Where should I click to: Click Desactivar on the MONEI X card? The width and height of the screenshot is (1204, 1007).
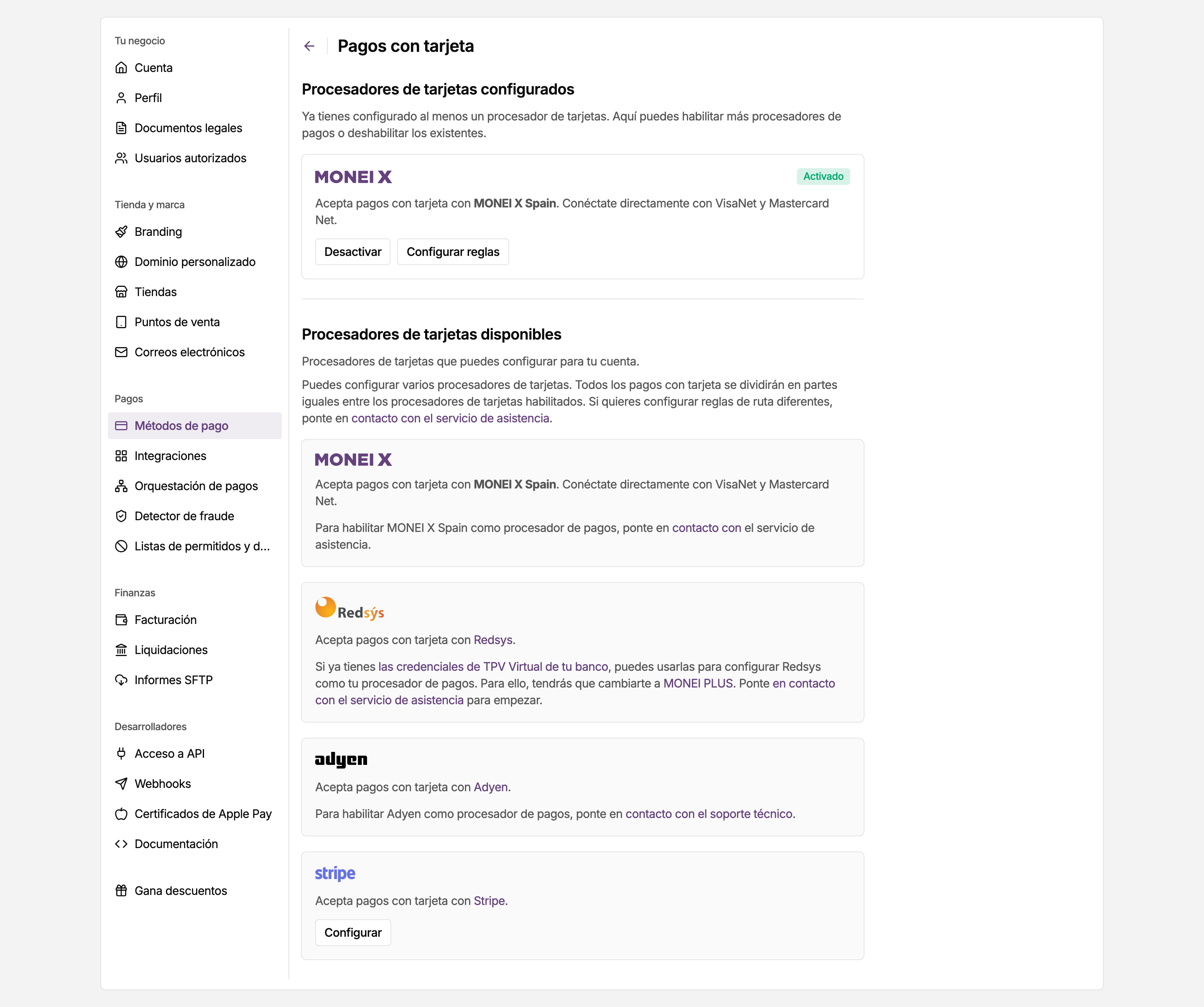352,252
